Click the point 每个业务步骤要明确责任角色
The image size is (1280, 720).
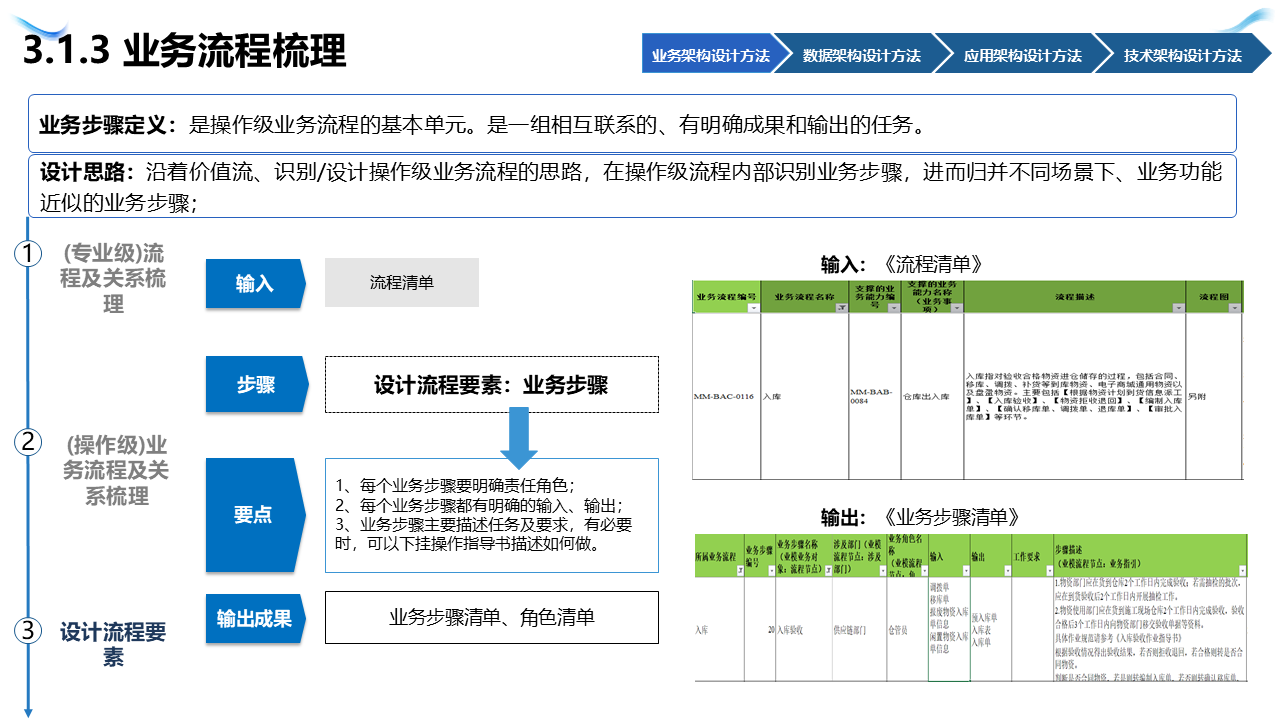pyautogui.click(x=455, y=486)
